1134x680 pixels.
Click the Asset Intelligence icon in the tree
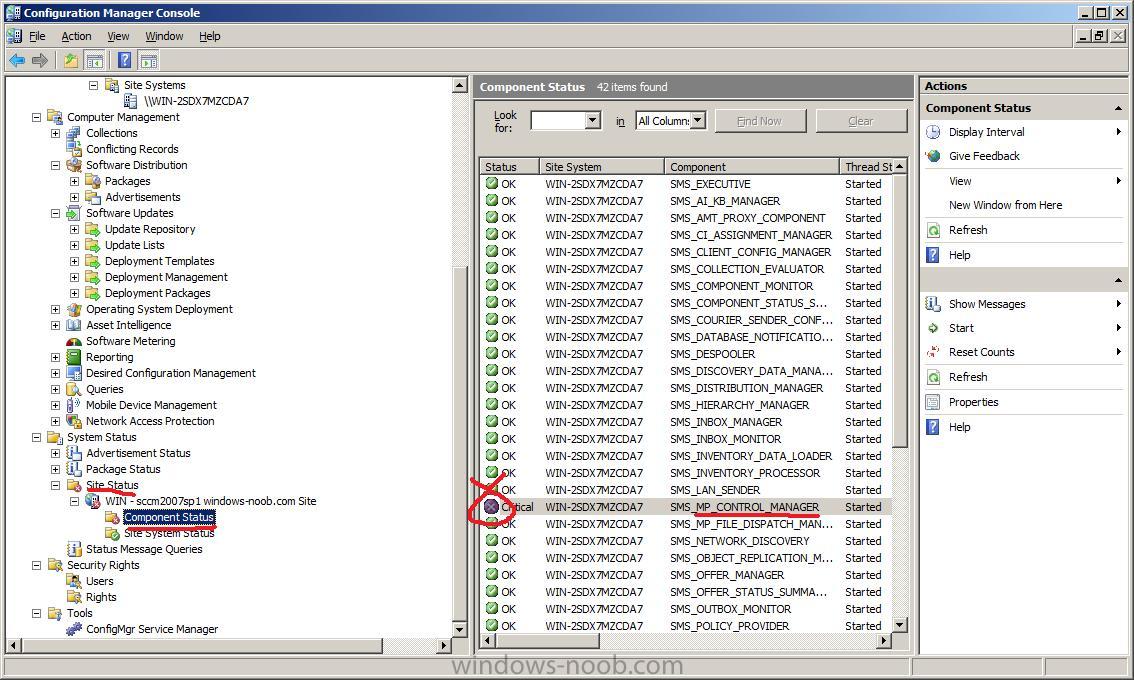(x=73, y=326)
